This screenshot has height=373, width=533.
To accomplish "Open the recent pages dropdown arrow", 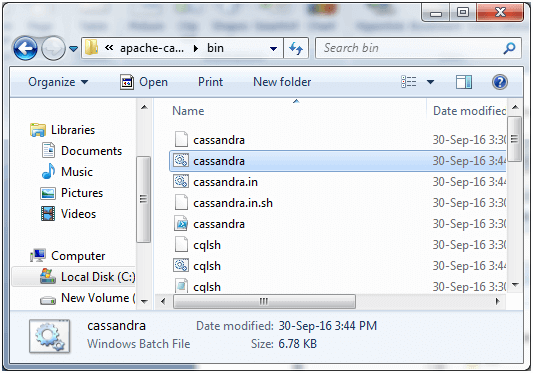I will (x=73, y=49).
